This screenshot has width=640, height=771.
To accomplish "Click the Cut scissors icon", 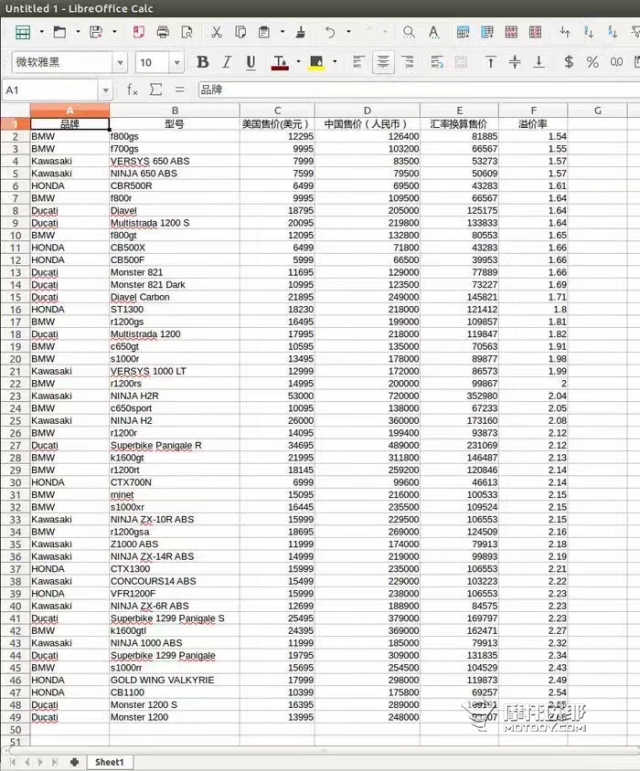I will coord(216,32).
